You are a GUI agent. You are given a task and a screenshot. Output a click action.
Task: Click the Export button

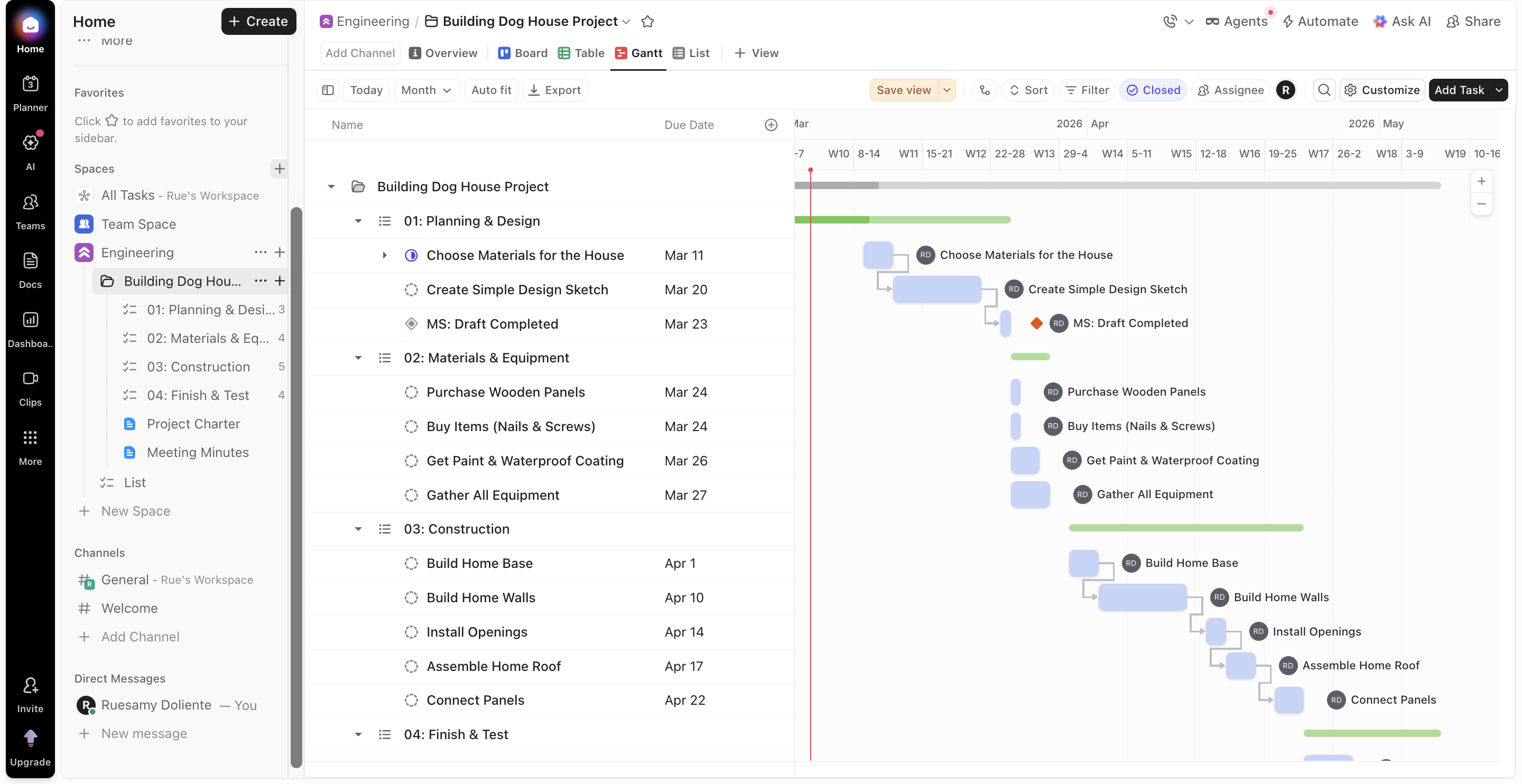coord(555,90)
